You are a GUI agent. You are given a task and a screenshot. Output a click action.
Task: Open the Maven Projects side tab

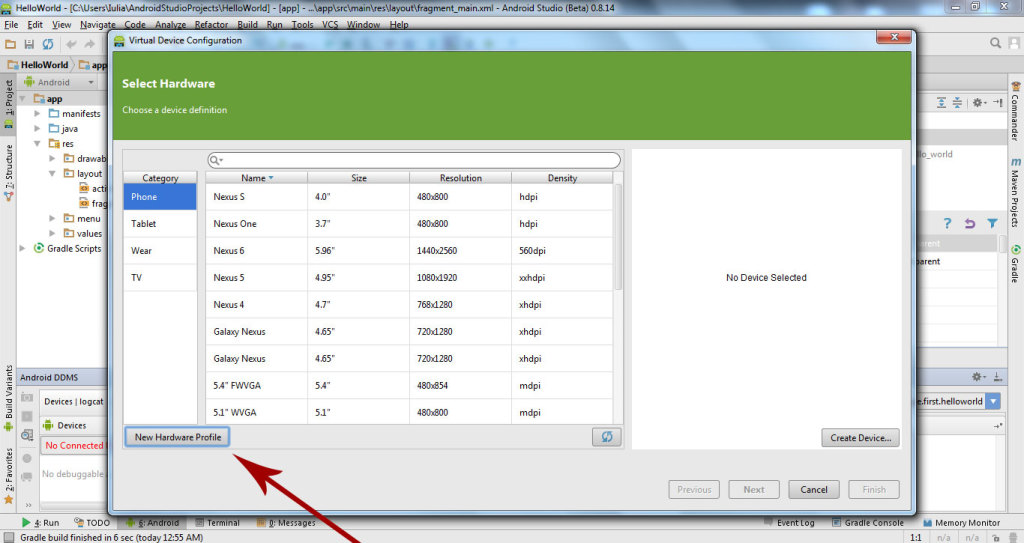(x=1016, y=193)
